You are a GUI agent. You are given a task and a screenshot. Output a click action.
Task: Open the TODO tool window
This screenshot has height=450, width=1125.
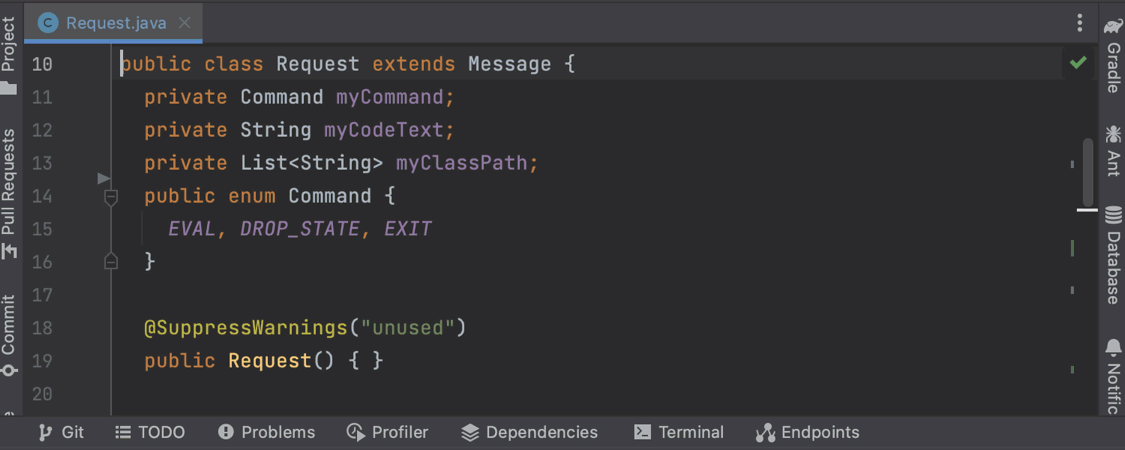click(150, 432)
